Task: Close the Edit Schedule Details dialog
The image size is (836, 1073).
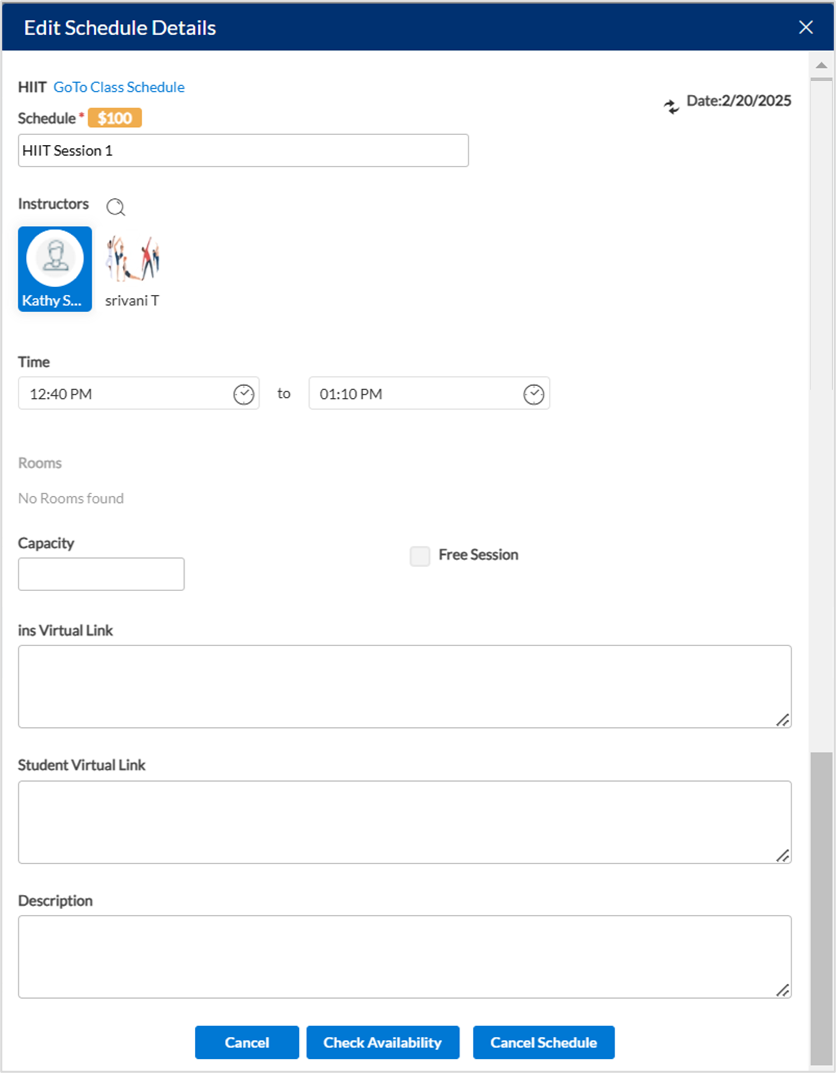Action: pos(806,27)
